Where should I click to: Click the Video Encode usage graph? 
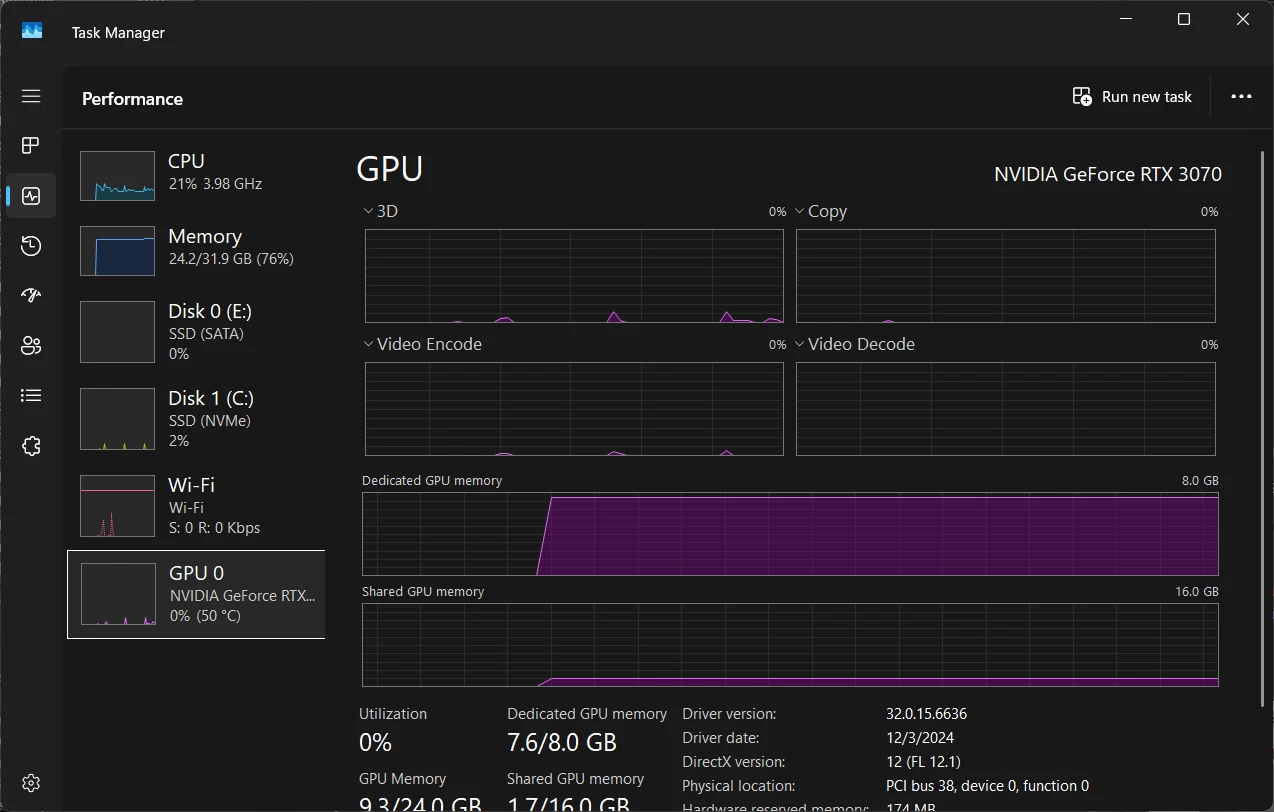[574, 409]
